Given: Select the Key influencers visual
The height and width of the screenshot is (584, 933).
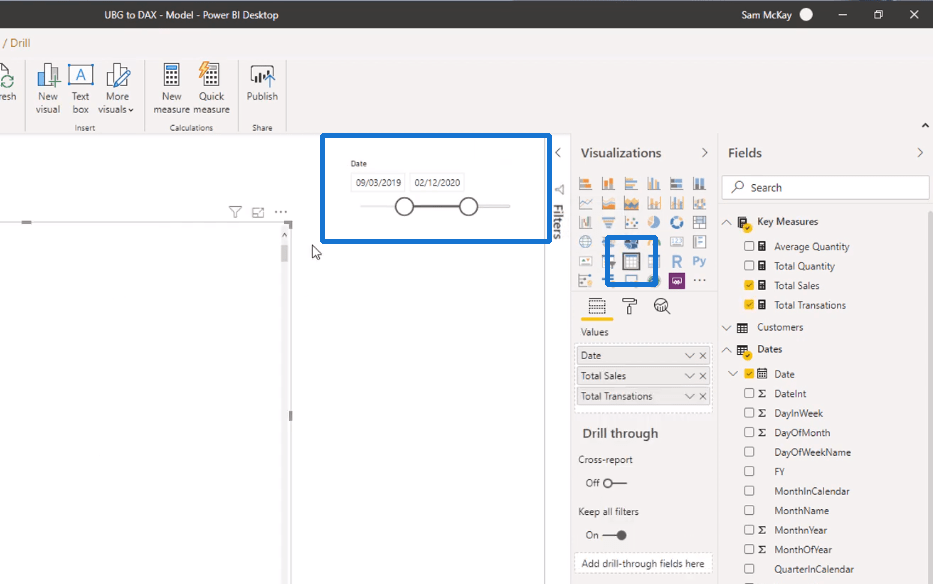Looking at the screenshot, I should point(586,280).
